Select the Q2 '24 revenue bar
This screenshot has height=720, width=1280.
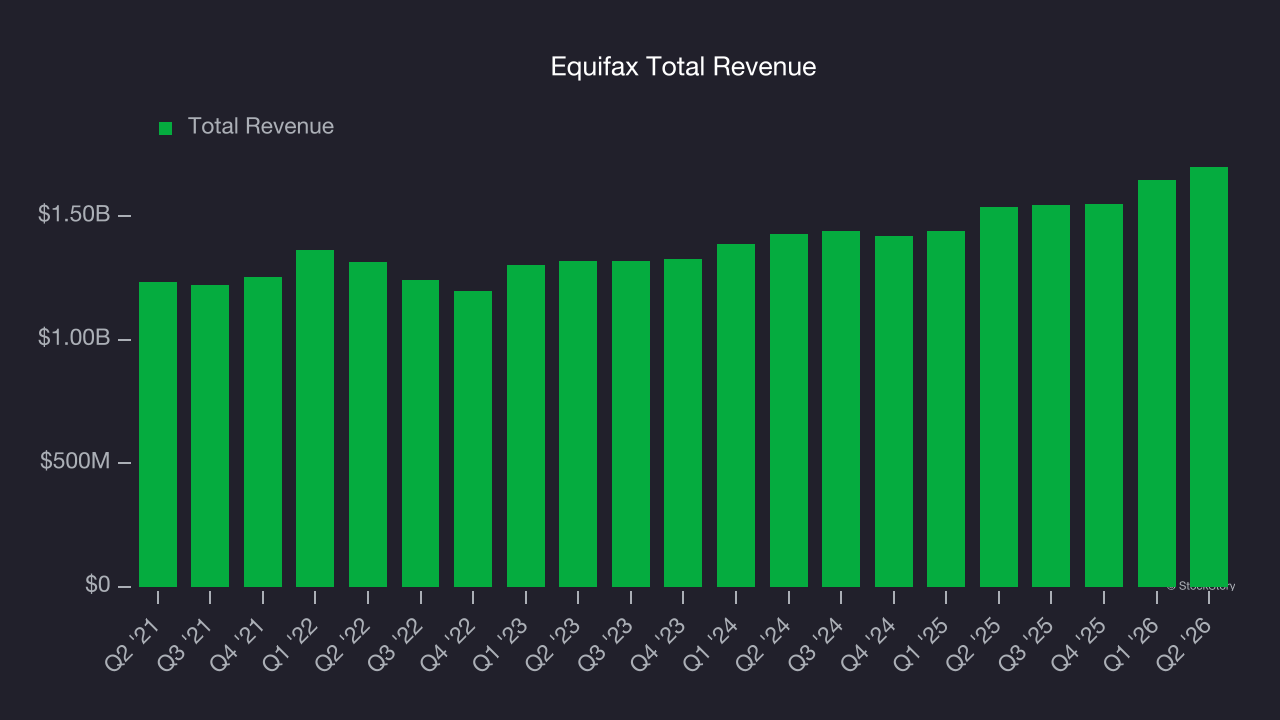pos(789,410)
